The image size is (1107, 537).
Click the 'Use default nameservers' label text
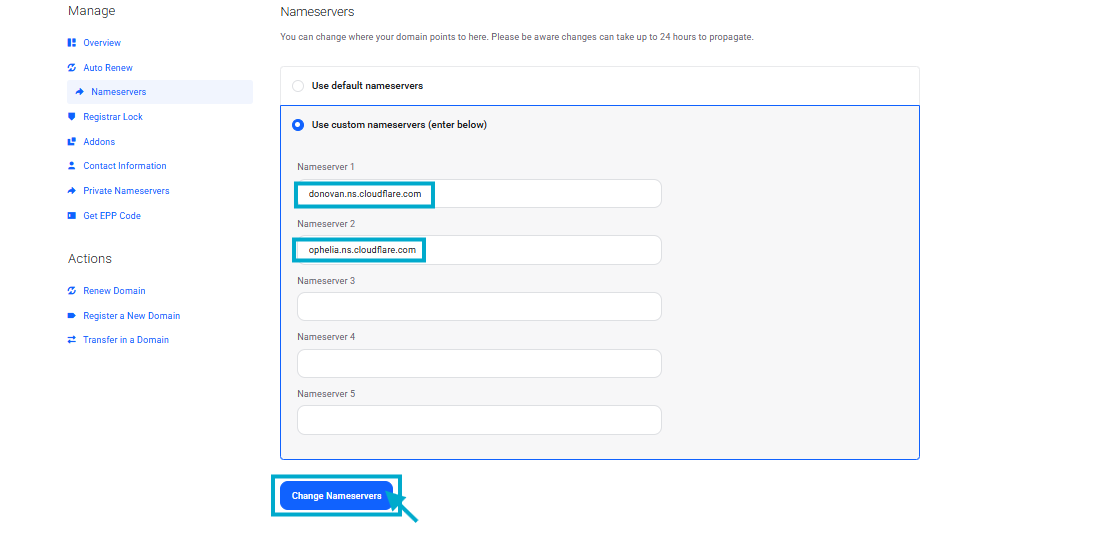tap(367, 86)
